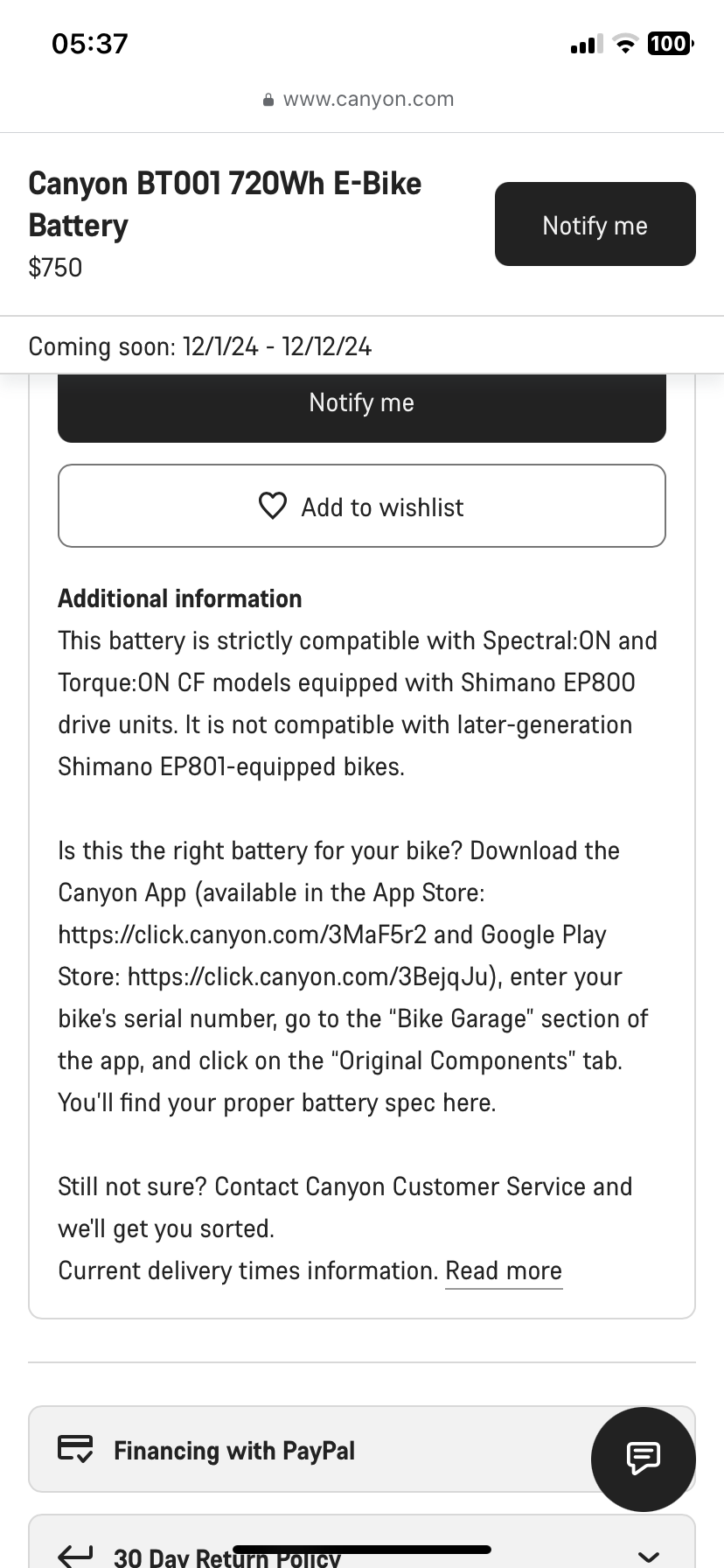Tap the chat support bubble icon
This screenshot has width=724, height=1568.
click(644, 1459)
